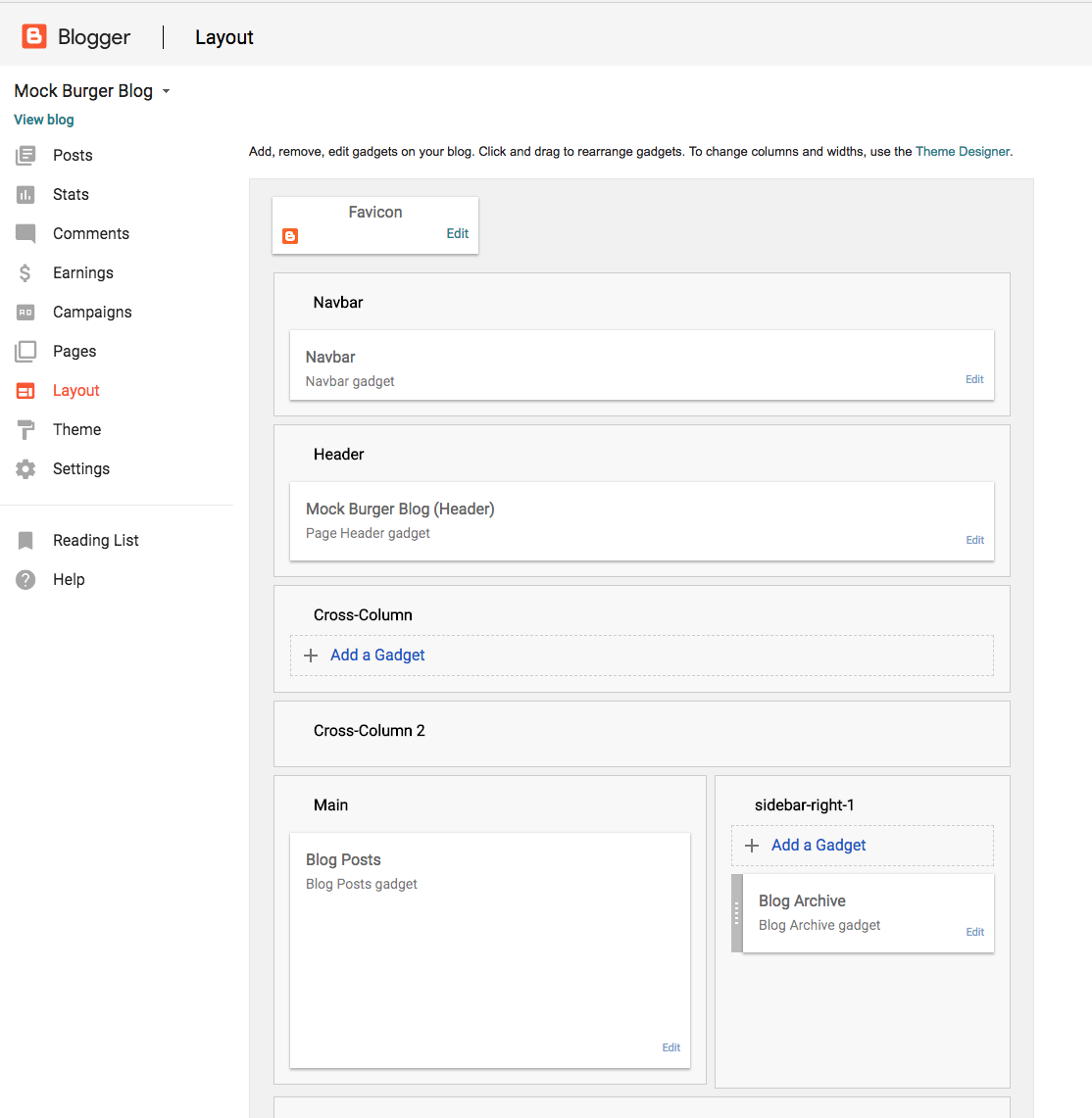This screenshot has height=1118, width=1092.
Task: Add a Gadget to Cross-Column section
Action: pyautogui.click(x=377, y=655)
